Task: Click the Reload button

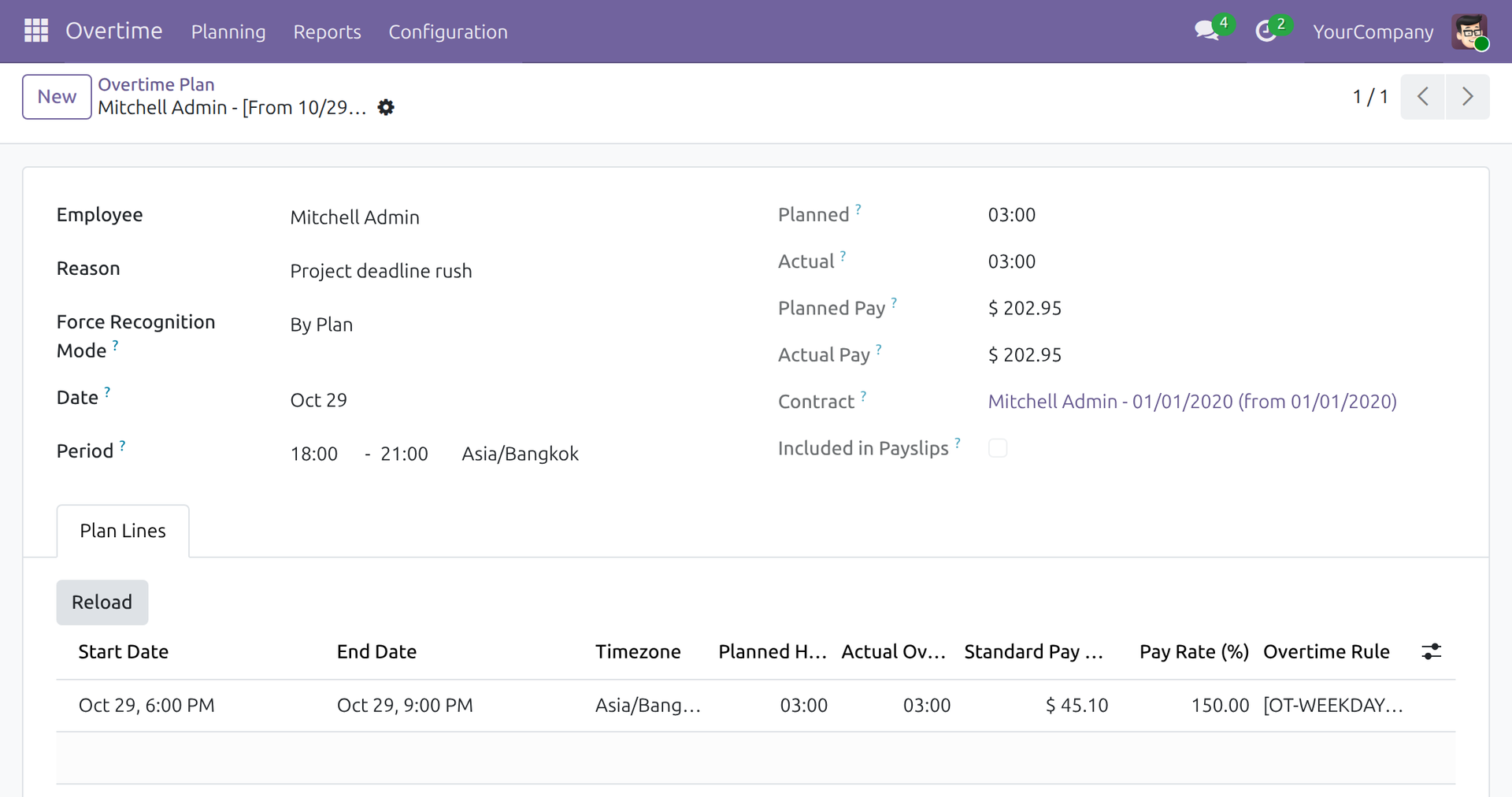Action: tap(102, 602)
